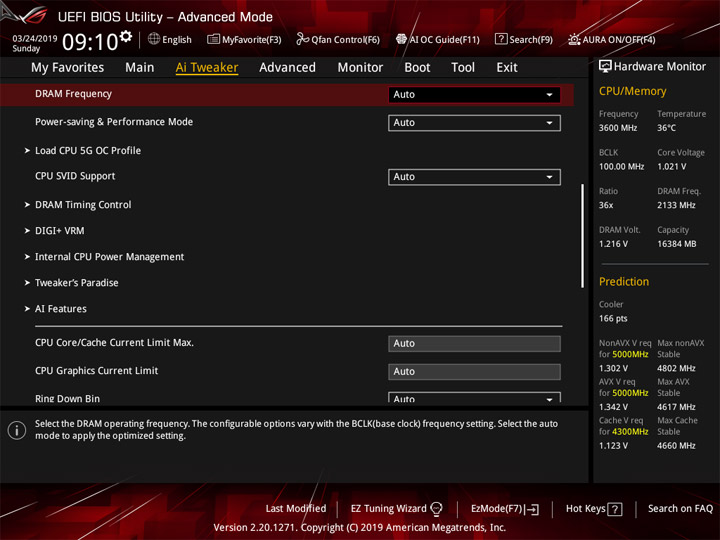Click the 36x ratio value
This screenshot has height=540, width=720.
coord(606,205)
